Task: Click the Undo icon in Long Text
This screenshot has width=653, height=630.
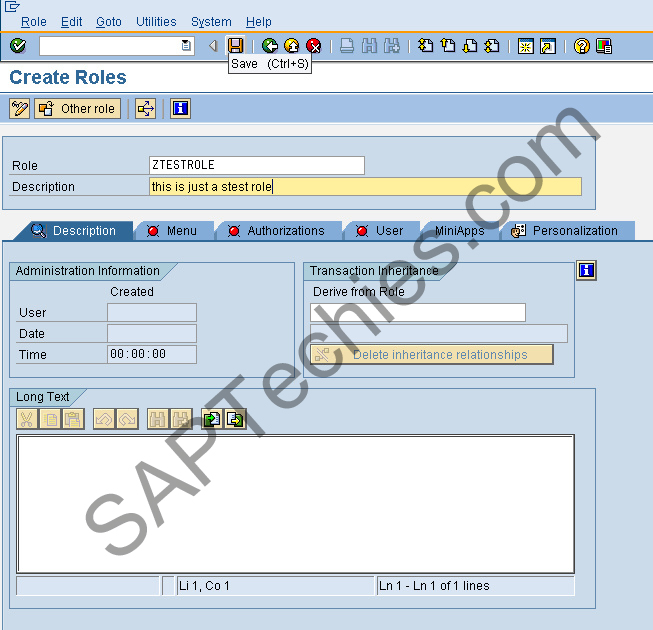Action: (104, 419)
